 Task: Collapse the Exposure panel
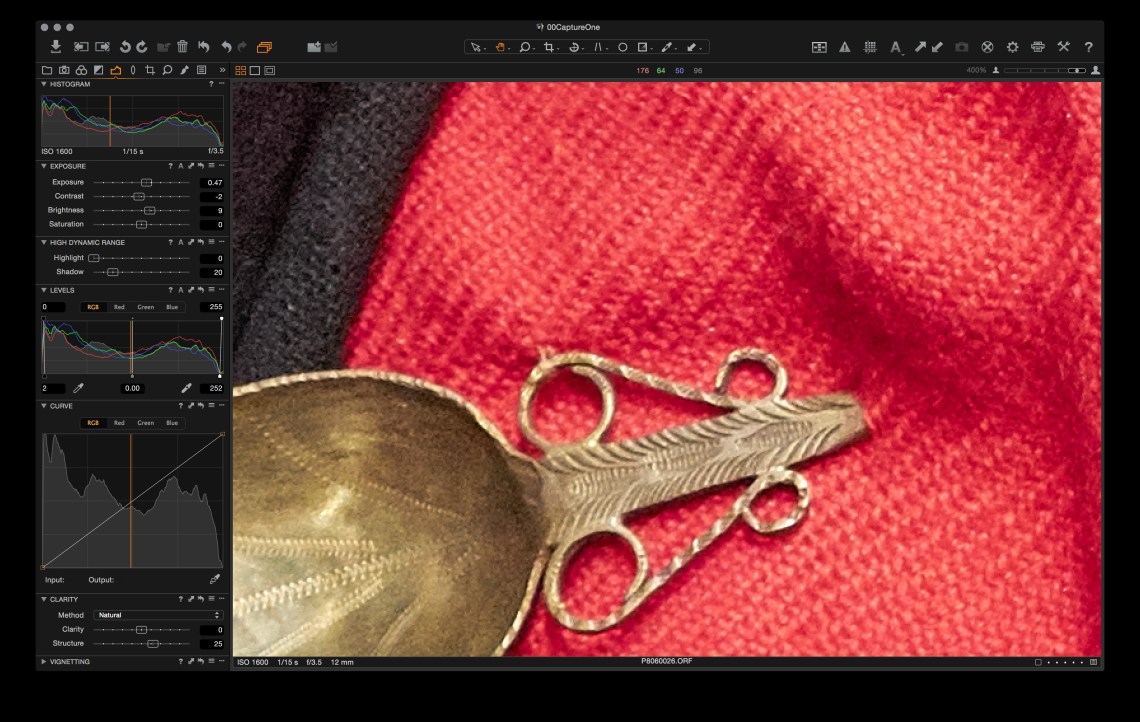tap(44, 166)
